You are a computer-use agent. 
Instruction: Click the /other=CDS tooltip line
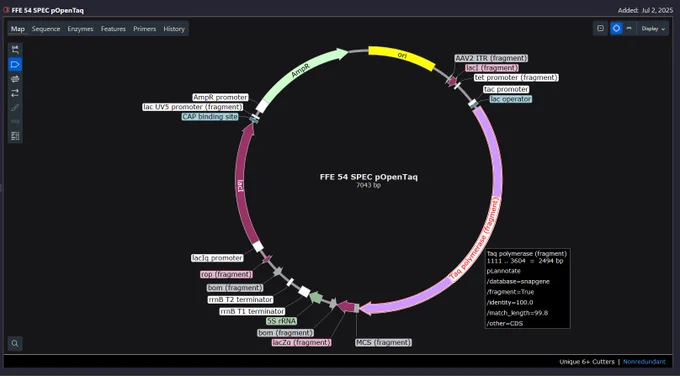coord(505,324)
